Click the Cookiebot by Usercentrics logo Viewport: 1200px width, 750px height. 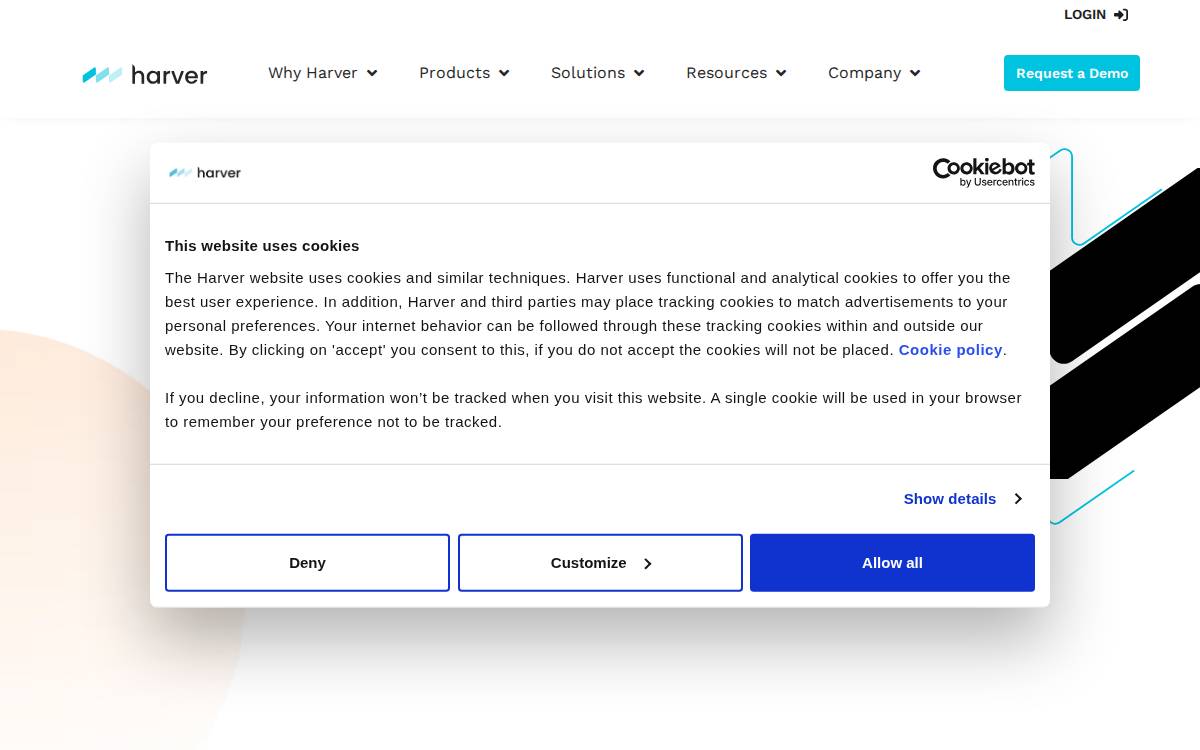point(984,172)
